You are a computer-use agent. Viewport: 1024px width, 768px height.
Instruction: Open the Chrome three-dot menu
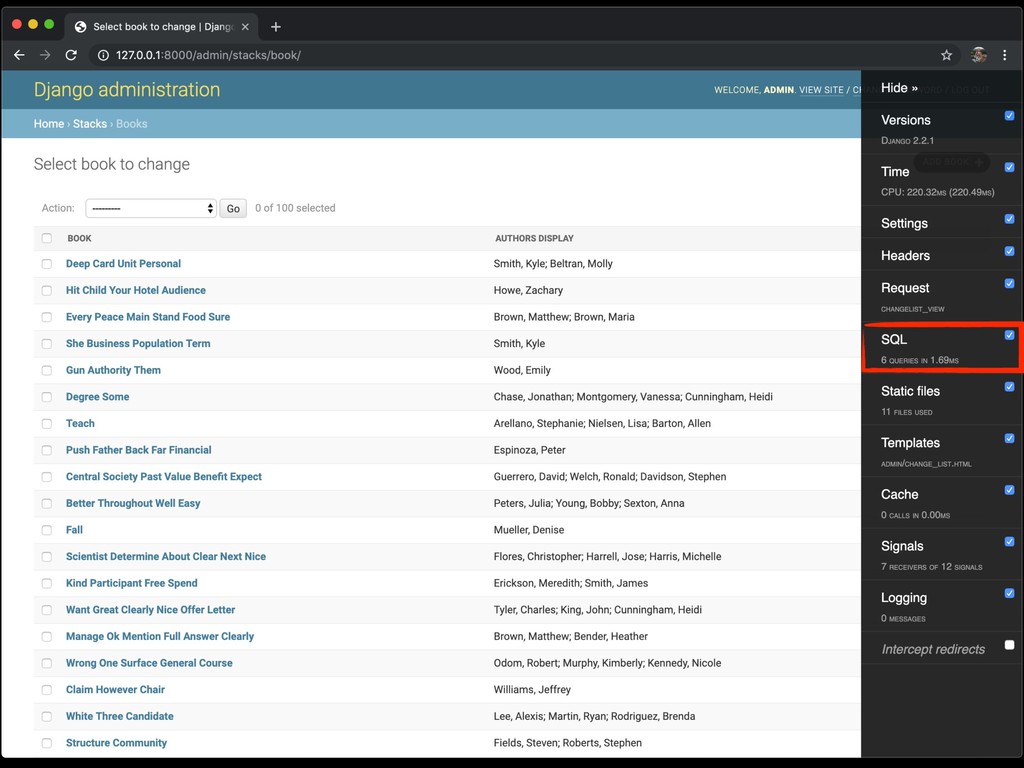[x=1005, y=55]
